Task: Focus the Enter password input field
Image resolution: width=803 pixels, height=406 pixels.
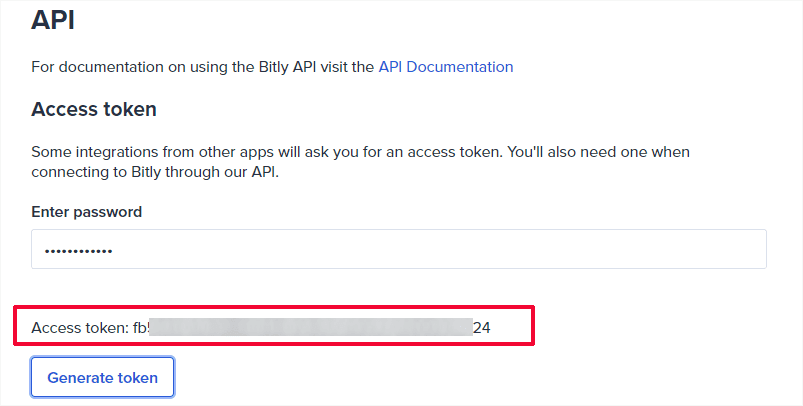Action: click(x=398, y=249)
